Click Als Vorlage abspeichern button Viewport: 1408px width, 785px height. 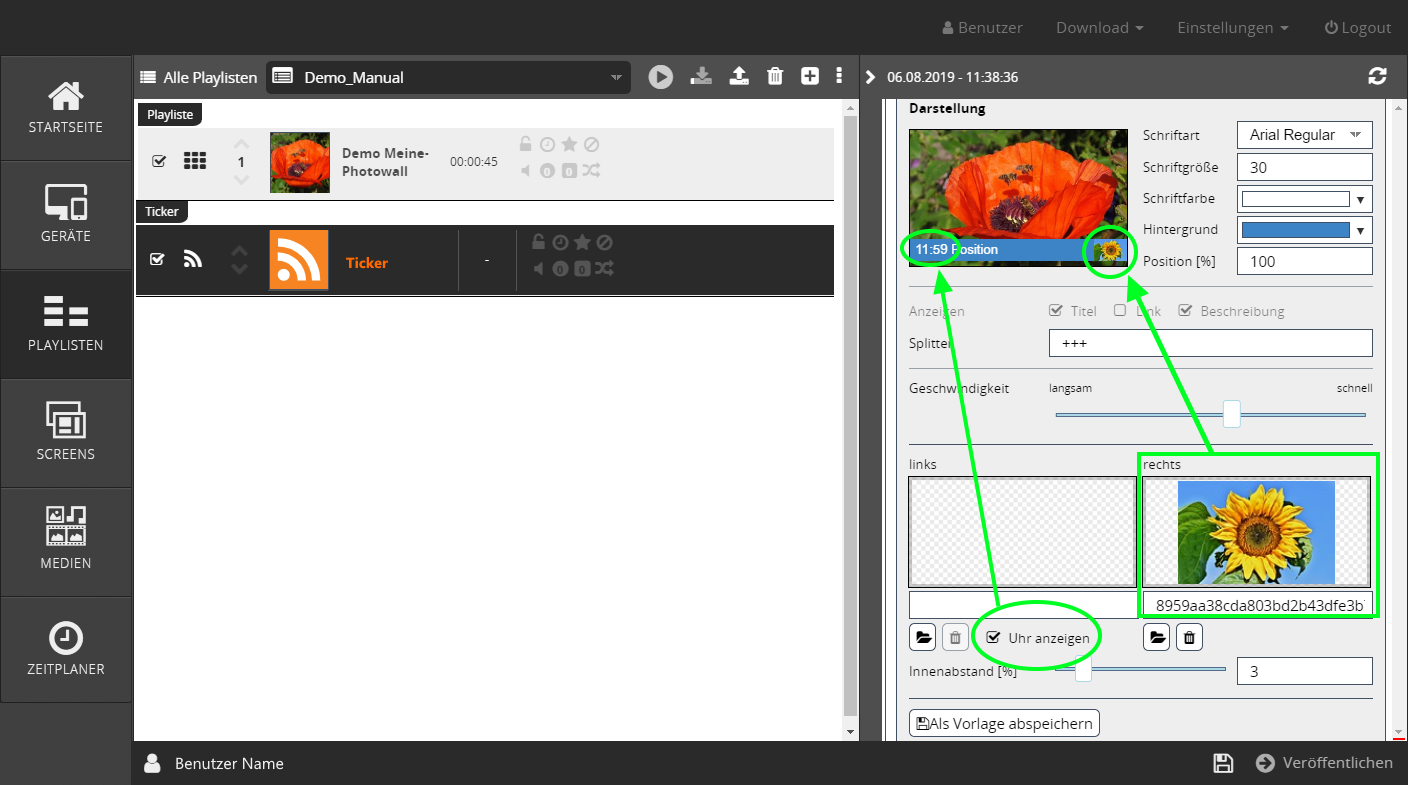tap(1004, 723)
